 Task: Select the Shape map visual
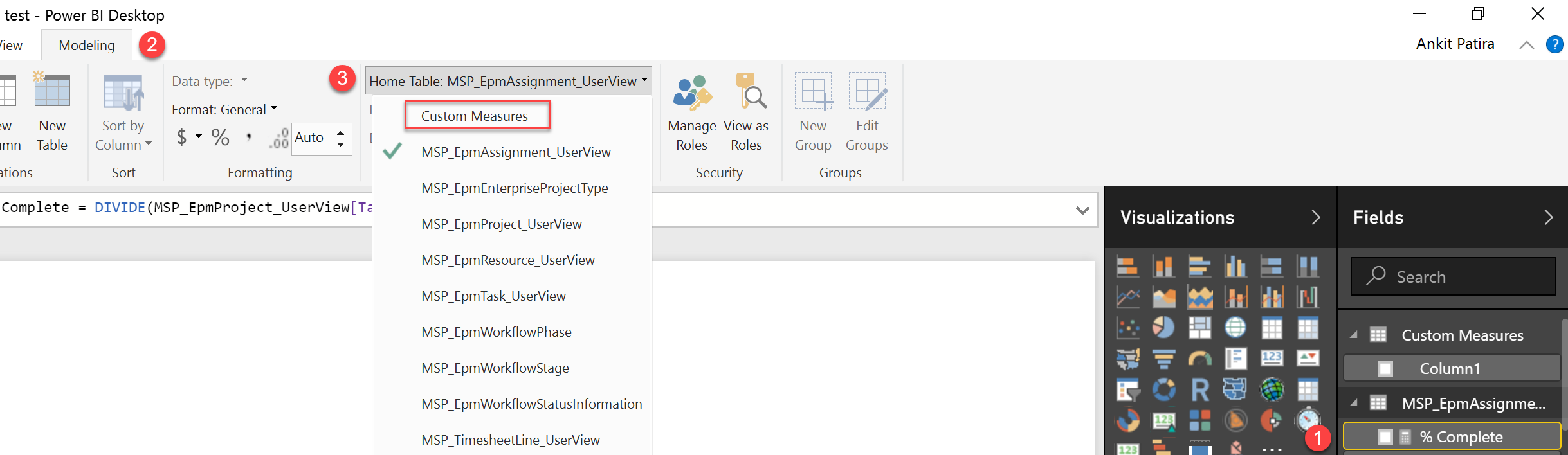point(1235,389)
